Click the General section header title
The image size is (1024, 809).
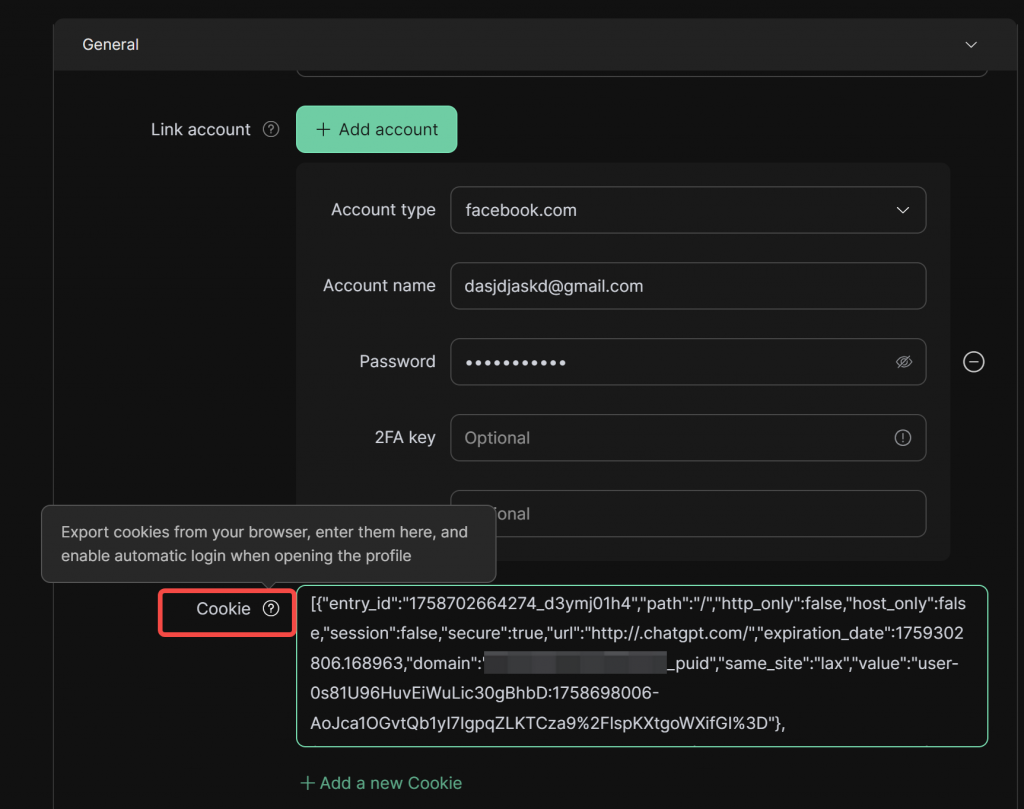pyautogui.click(x=111, y=45)
